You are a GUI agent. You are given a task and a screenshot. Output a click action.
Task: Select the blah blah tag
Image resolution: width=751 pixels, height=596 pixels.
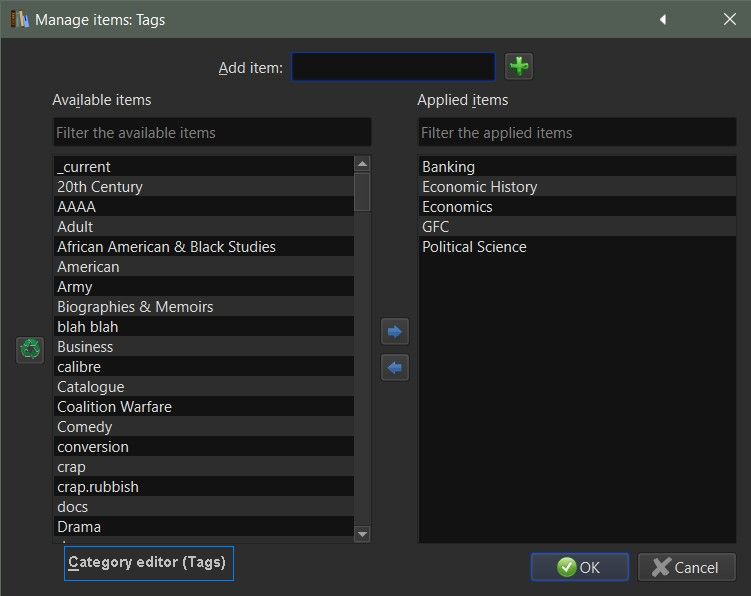pyautogui.click(x=204, y=326)
